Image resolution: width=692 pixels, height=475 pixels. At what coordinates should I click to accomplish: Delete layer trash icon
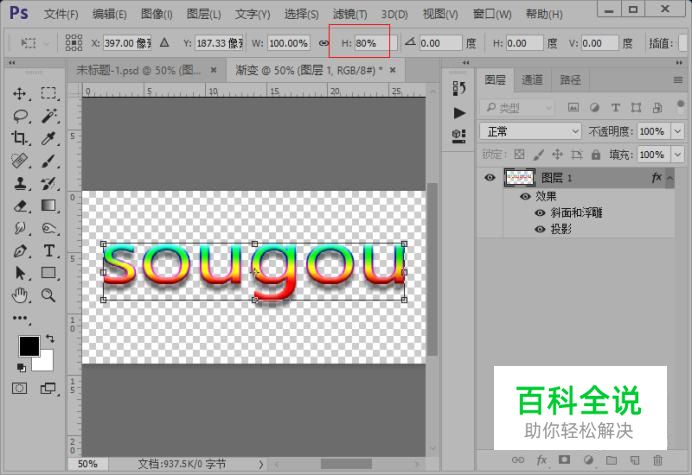[658, 460]
